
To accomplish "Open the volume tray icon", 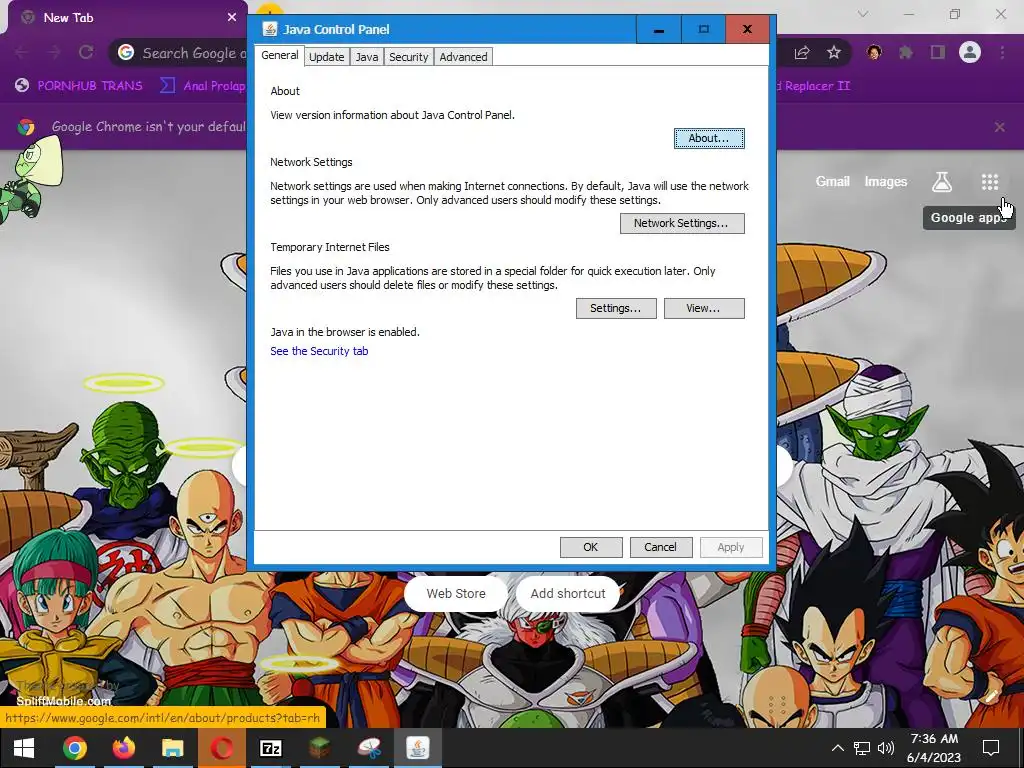I will [x=886, y=748].
